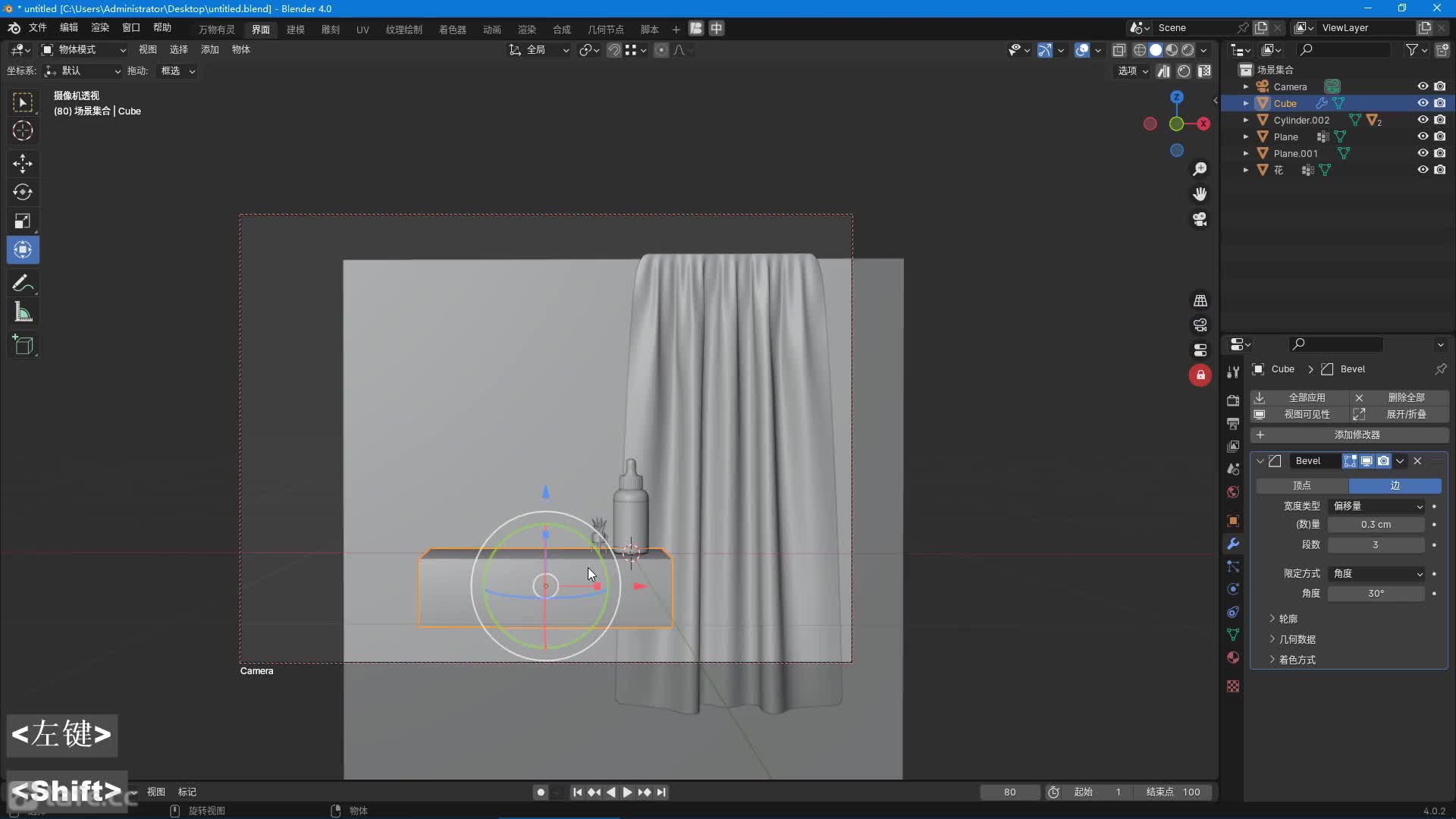Select the Scale tool
This screenshot has width=1456, height=819.
[x=23, y=221]
